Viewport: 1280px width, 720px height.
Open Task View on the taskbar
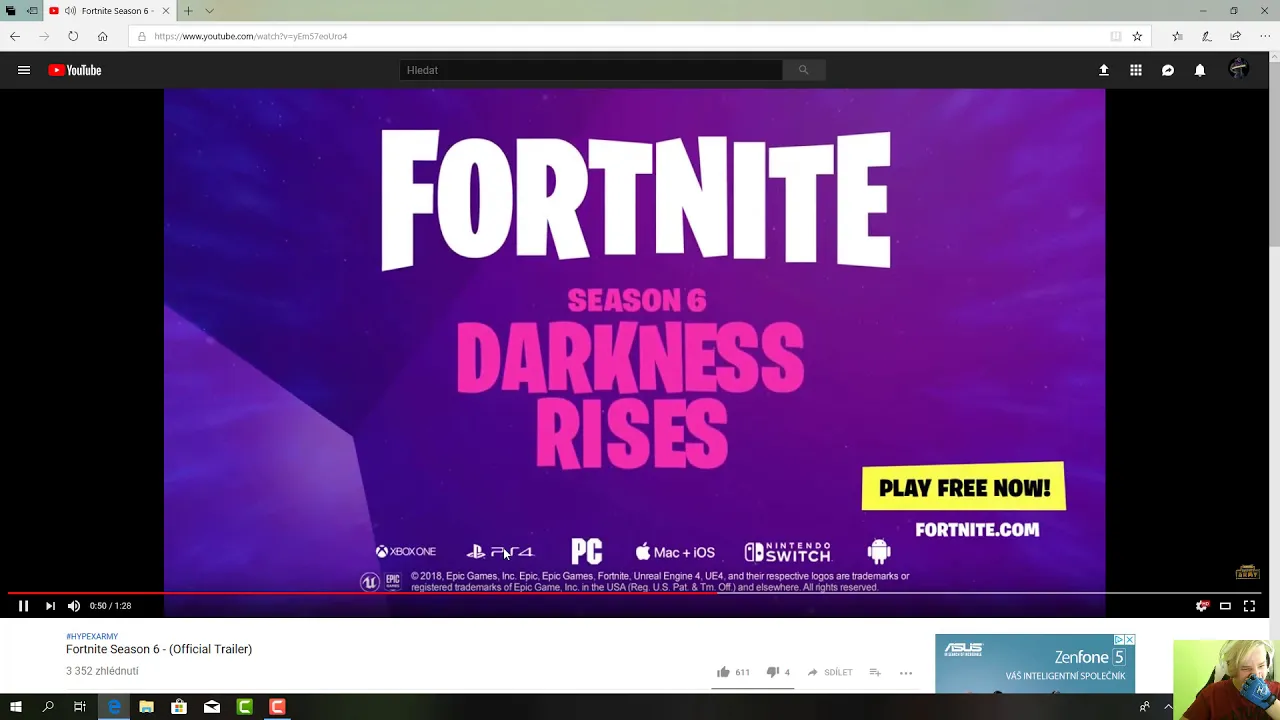pyautogui.click(x=80, y=707)
